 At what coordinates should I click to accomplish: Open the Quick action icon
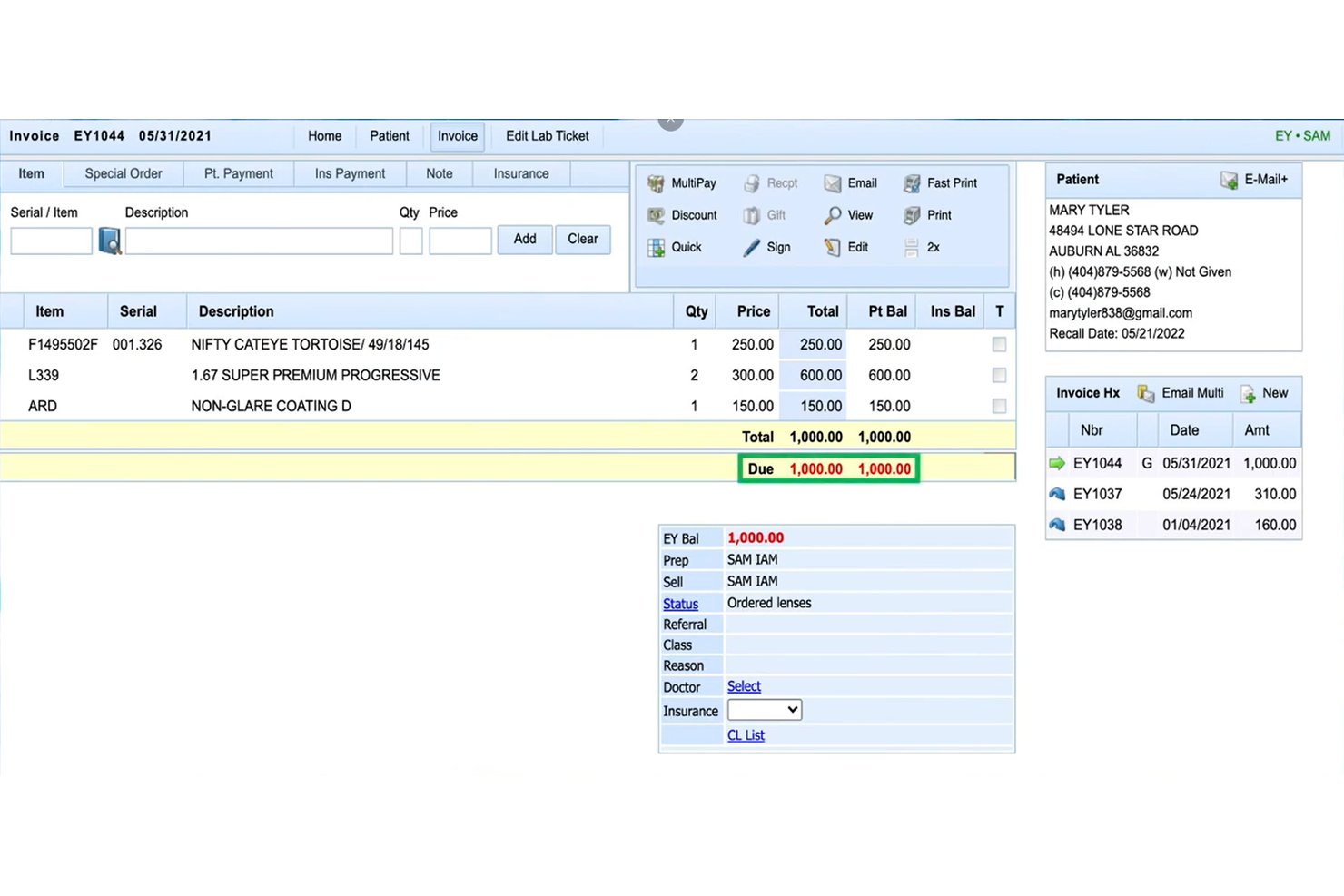coord(656,247)
